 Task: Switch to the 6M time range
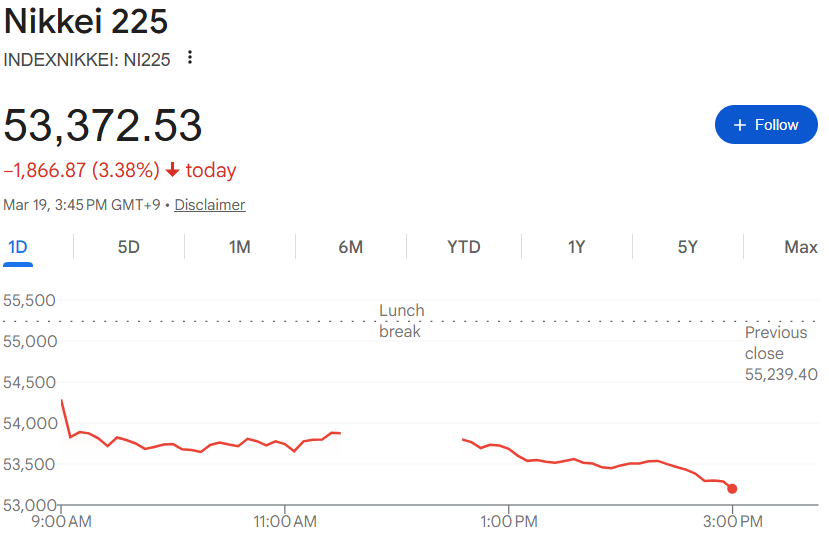click(350, 247)
